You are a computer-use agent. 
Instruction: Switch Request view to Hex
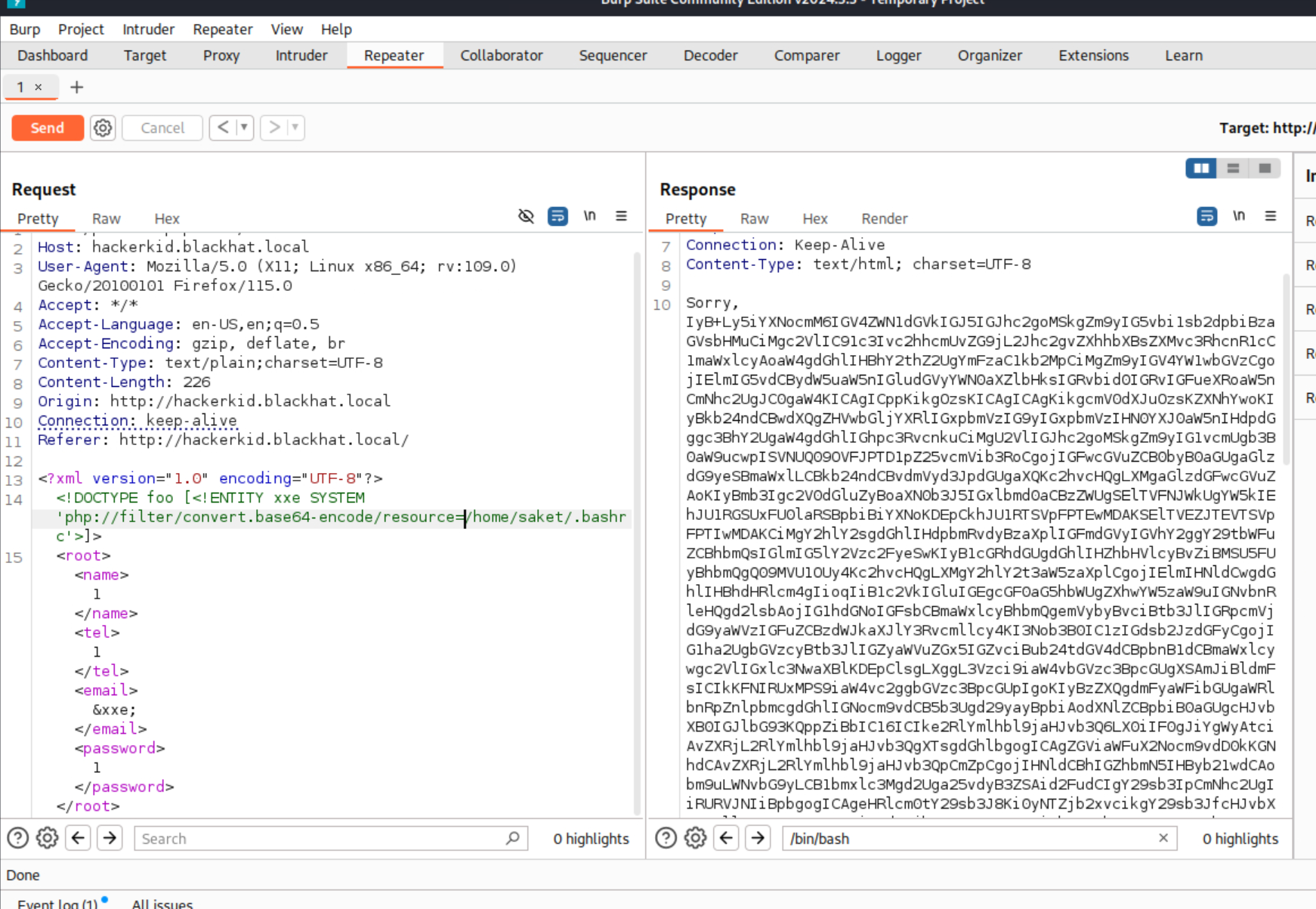(167, 218)
